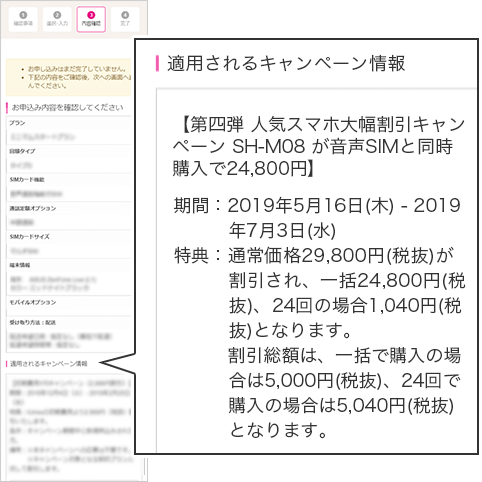
Task: Click the SIMカード機能 row label
Action: click(x=27, y=180)
